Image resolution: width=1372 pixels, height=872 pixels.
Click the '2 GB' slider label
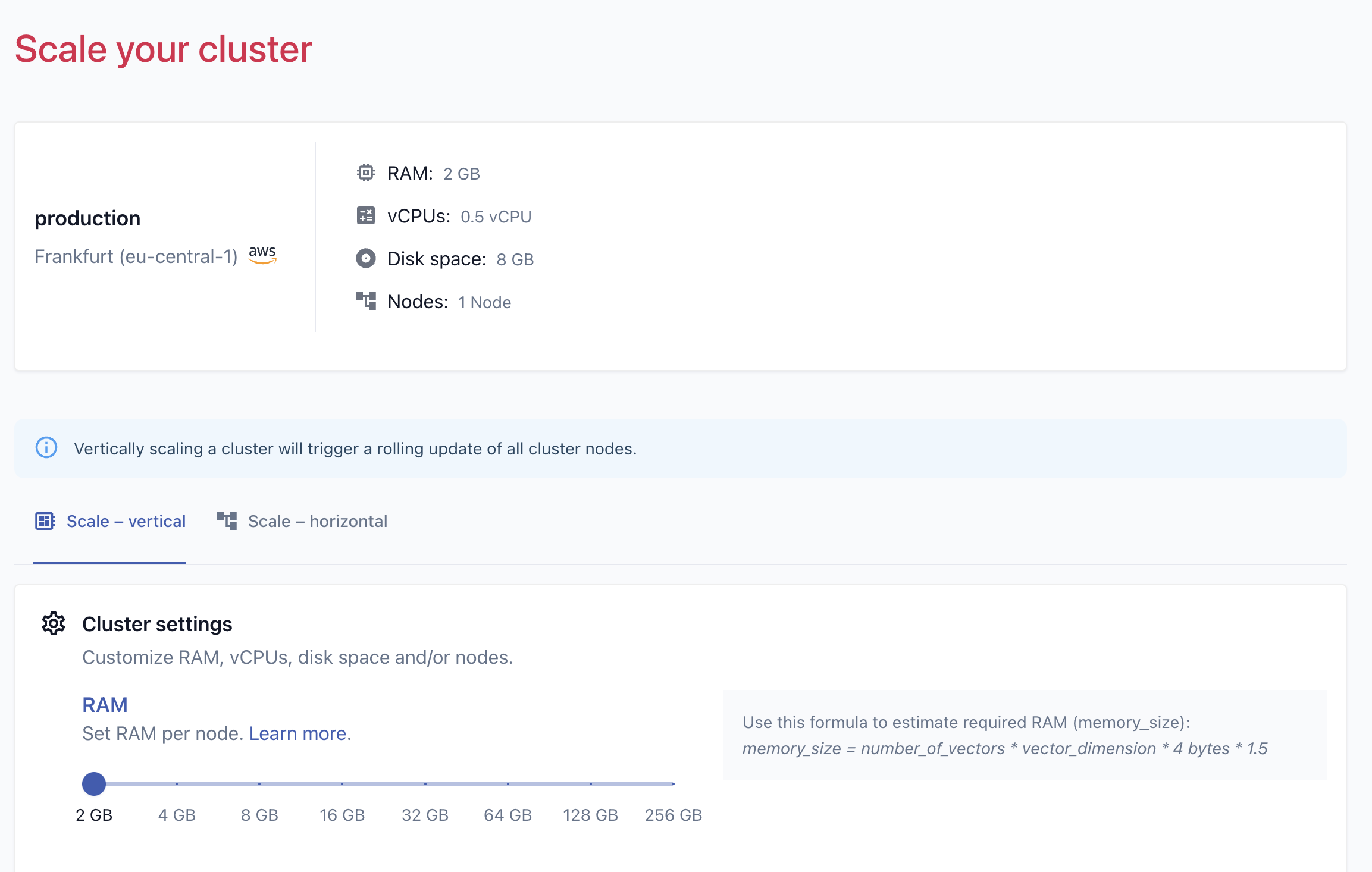coord(94,815)
